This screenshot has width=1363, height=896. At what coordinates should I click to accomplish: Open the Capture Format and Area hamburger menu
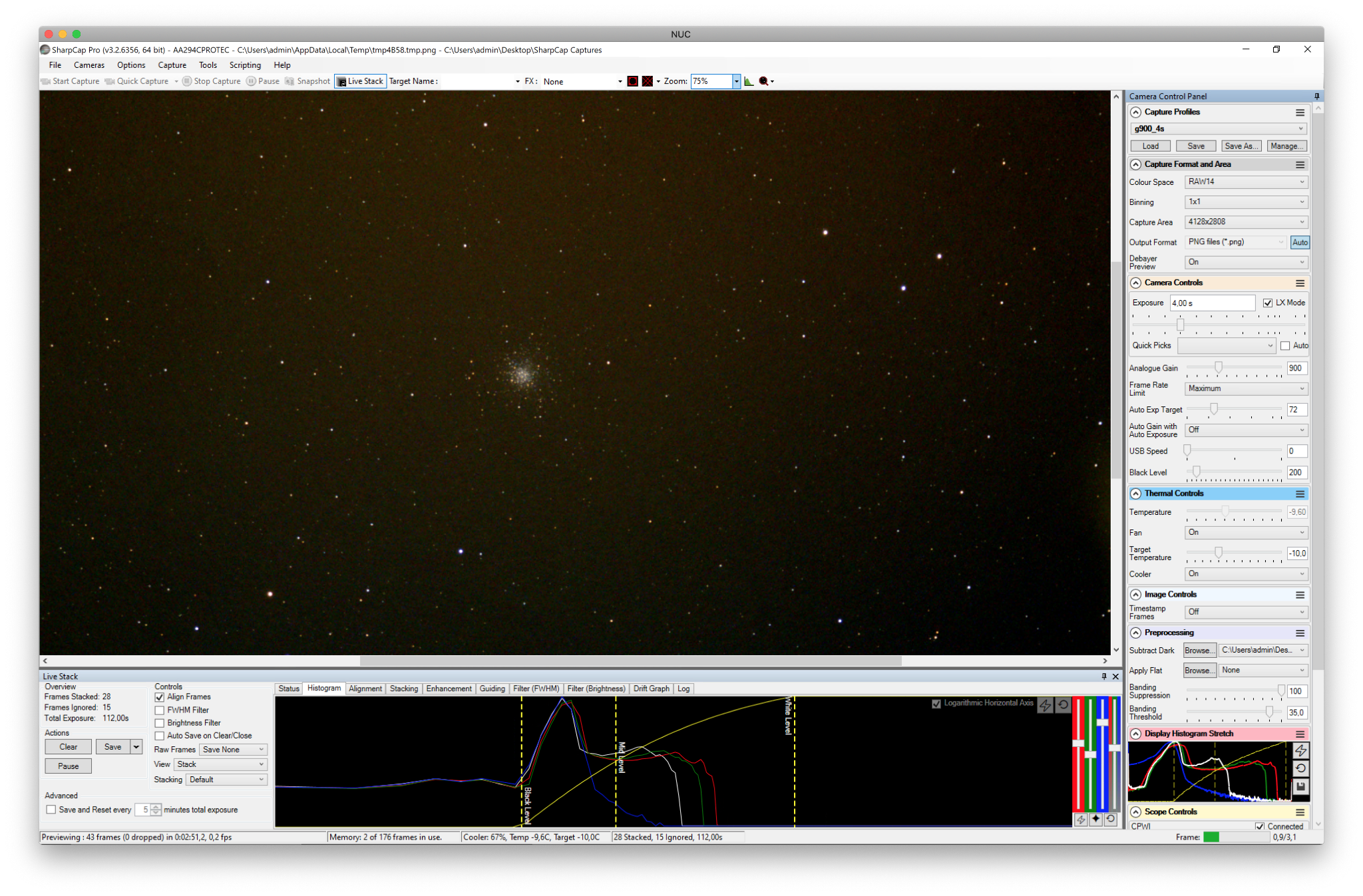point(1300,164)
